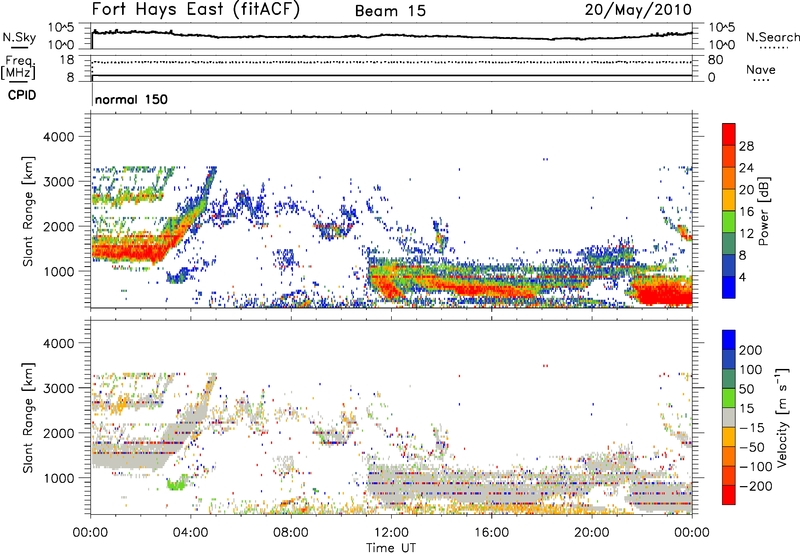Click the Nave legend label
The image size is (800, 554).
(761, 69)
